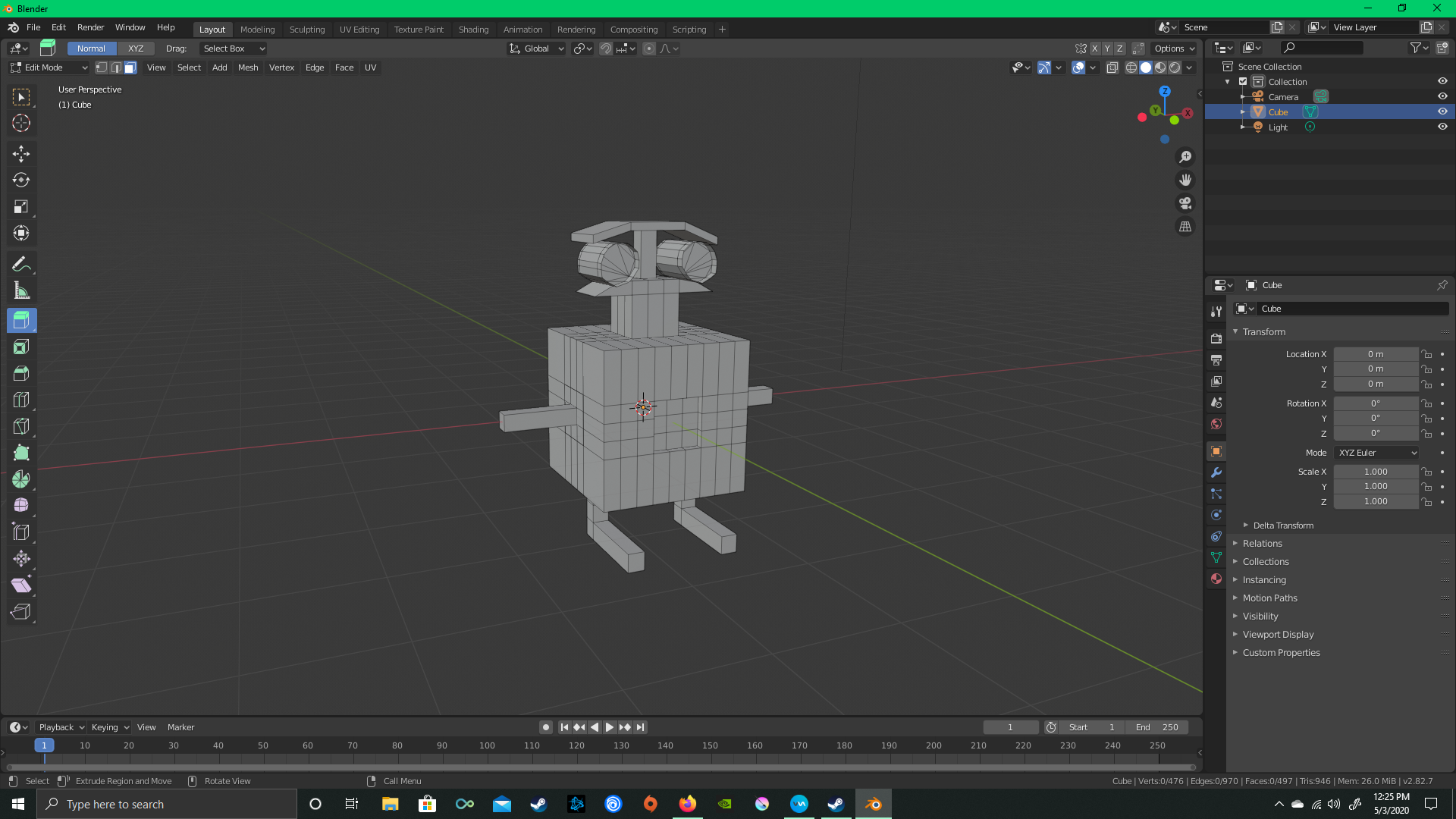Open the Mesh menu
1456x819 pixels.
click(248, 67)
